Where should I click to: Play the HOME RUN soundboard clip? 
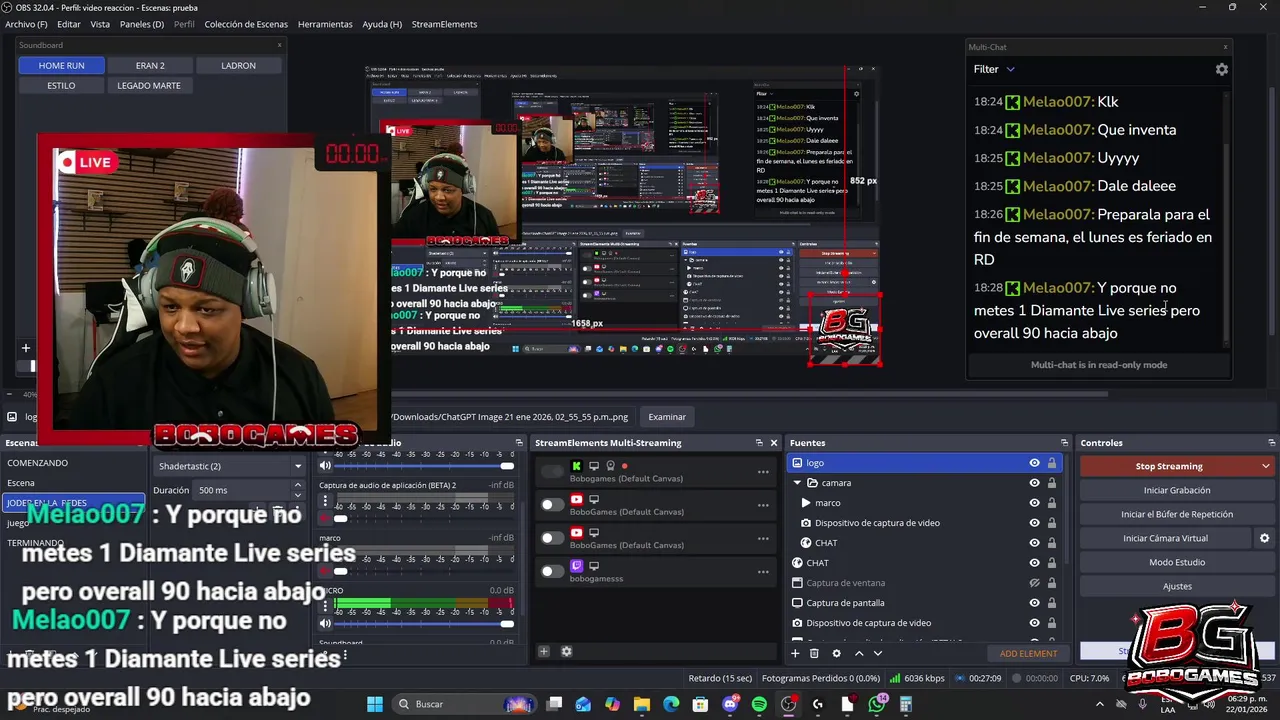[61, 65]
